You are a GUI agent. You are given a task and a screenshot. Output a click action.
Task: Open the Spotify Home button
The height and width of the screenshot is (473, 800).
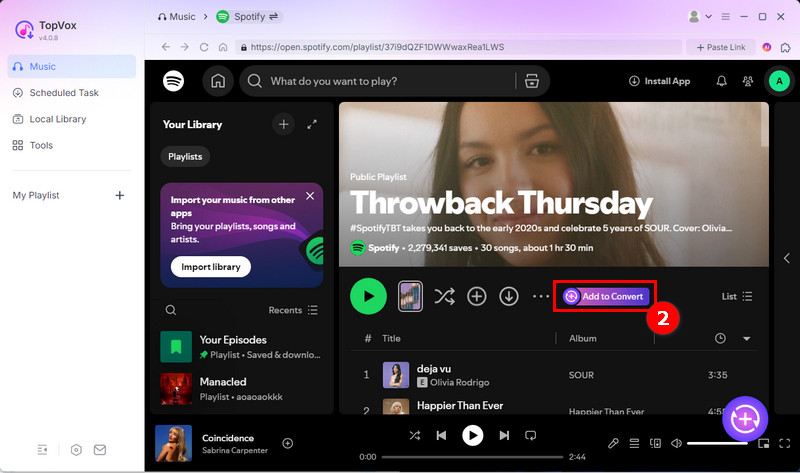click(x=218, y=81)
